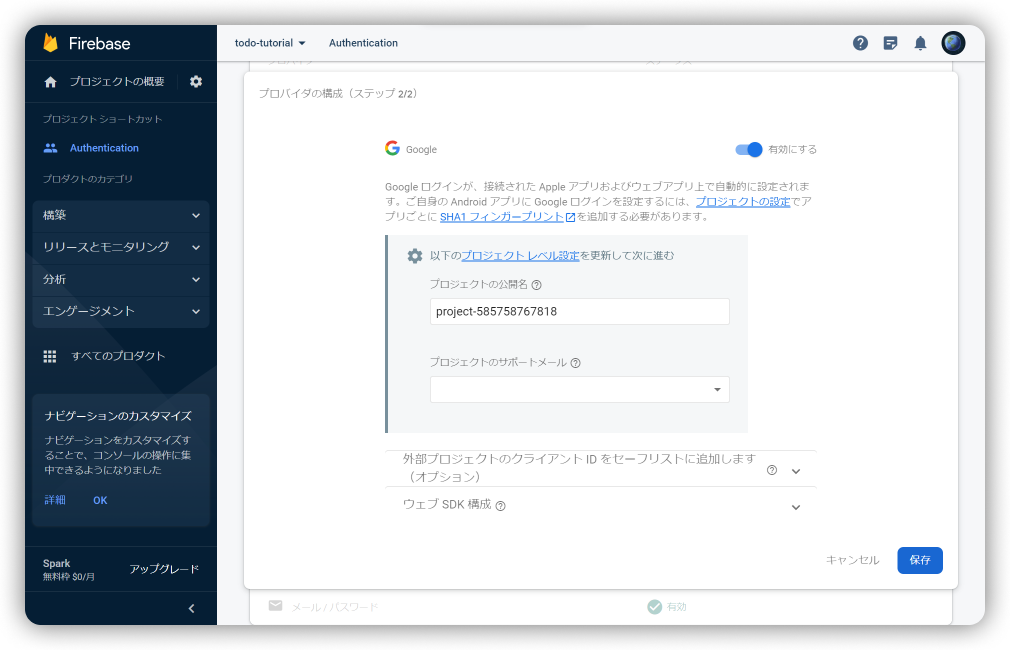Image resolution: width=1010 pixels, height=650 pixels.
Task: Expand the エンゲージメント category
Action: (x=121, y=311)
